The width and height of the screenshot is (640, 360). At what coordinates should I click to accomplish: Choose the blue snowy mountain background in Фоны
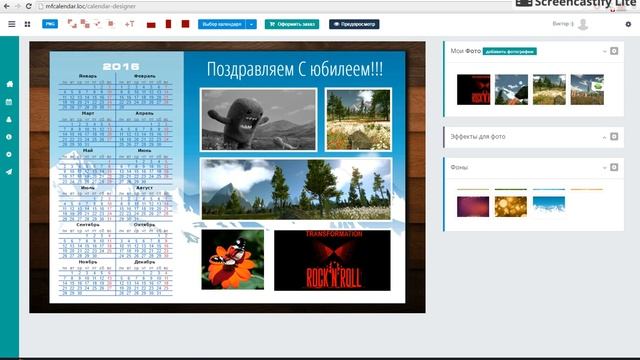tap(549, 207)
